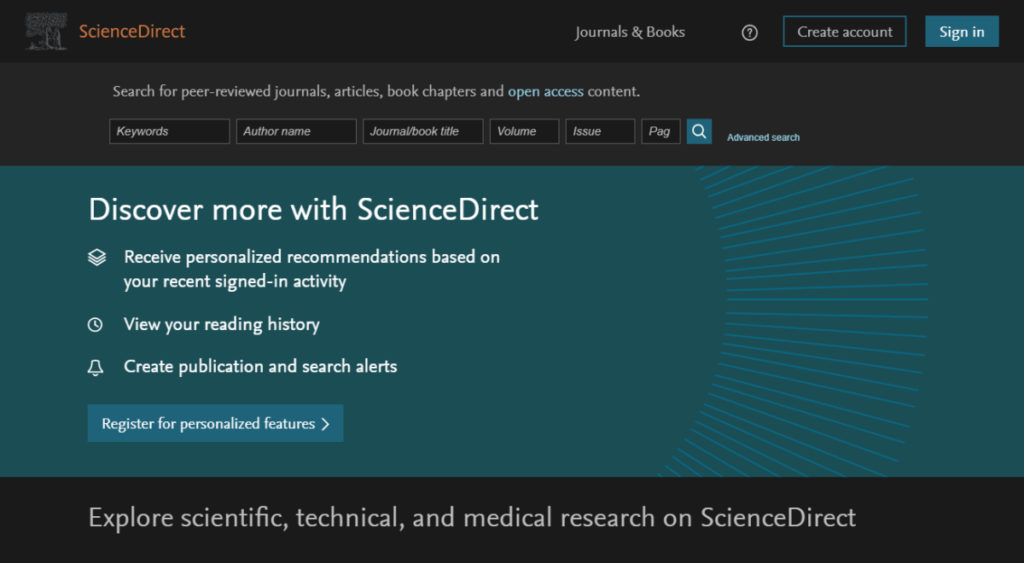Click the Elsevier tree logo
Screen dimensions: 1024x563
(46, 31)
